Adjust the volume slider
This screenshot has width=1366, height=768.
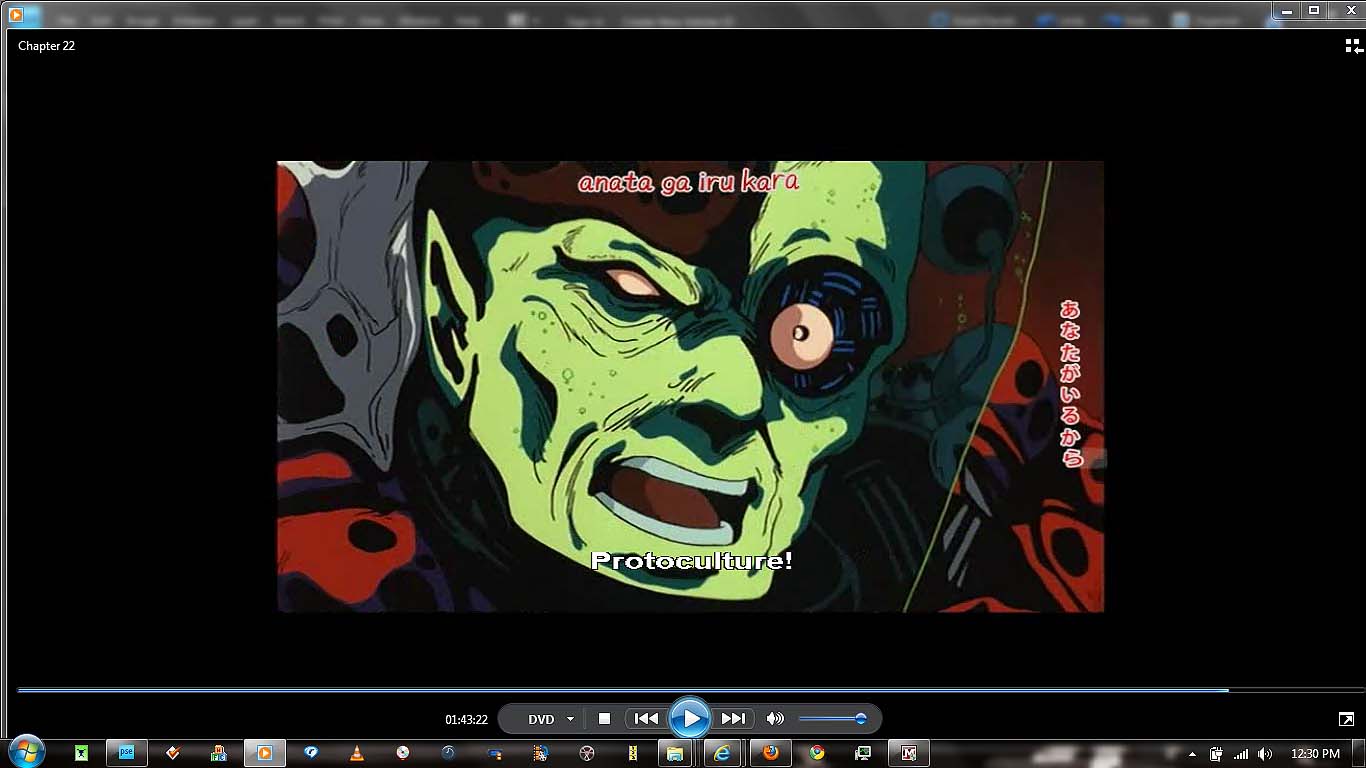pos(832,718)
